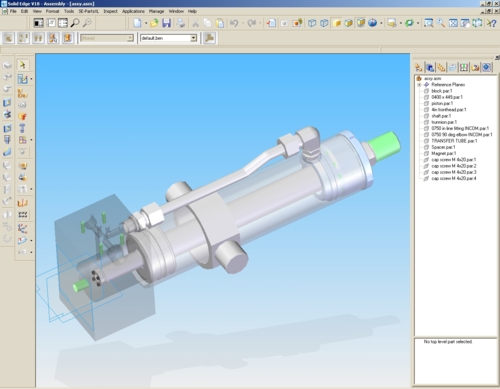Open the Inspect menu
Screen dimensions: 500x389
pos(110,11)
